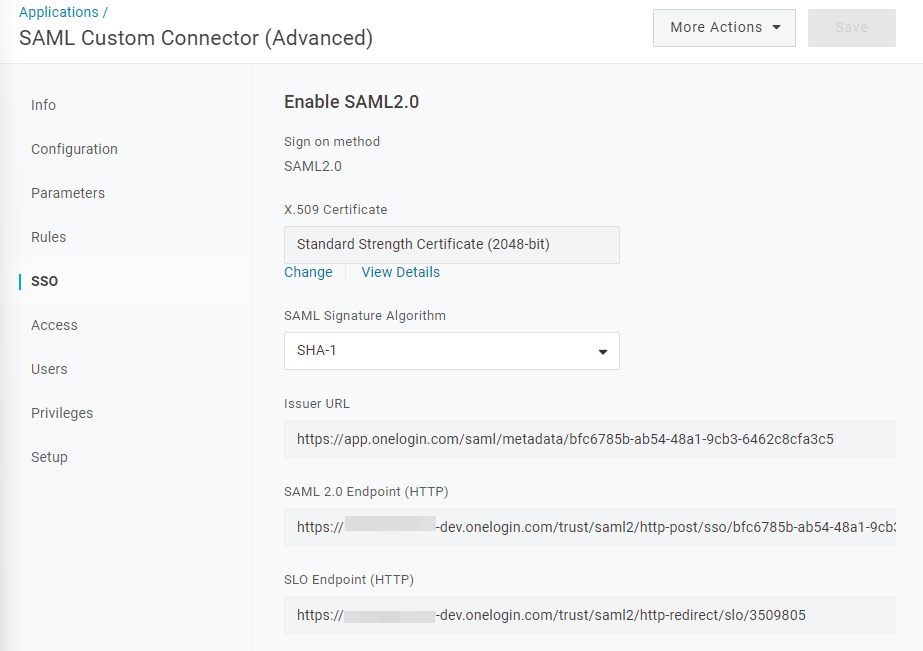This screenshot has height=651, width=923.
Task: Expand the SAML Signature Algorithm dropdown
Action: [451, 351]
